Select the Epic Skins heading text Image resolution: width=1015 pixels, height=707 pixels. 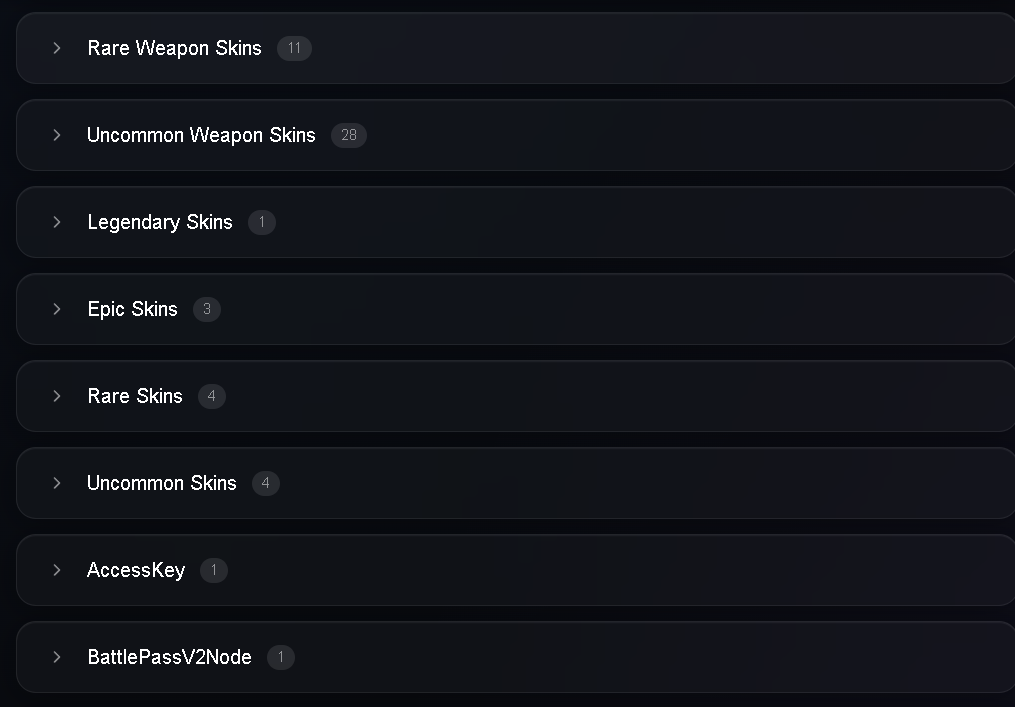click(x=133, y=309)
